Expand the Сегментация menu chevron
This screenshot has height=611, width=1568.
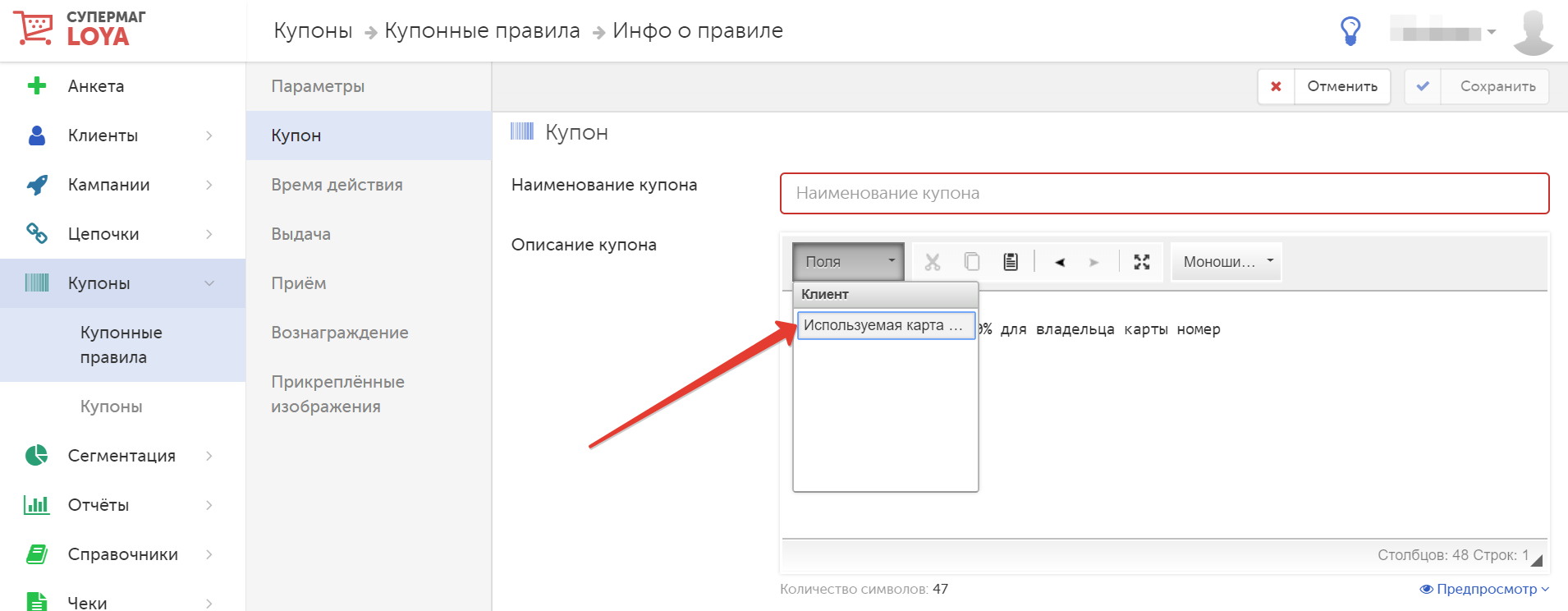209,456
